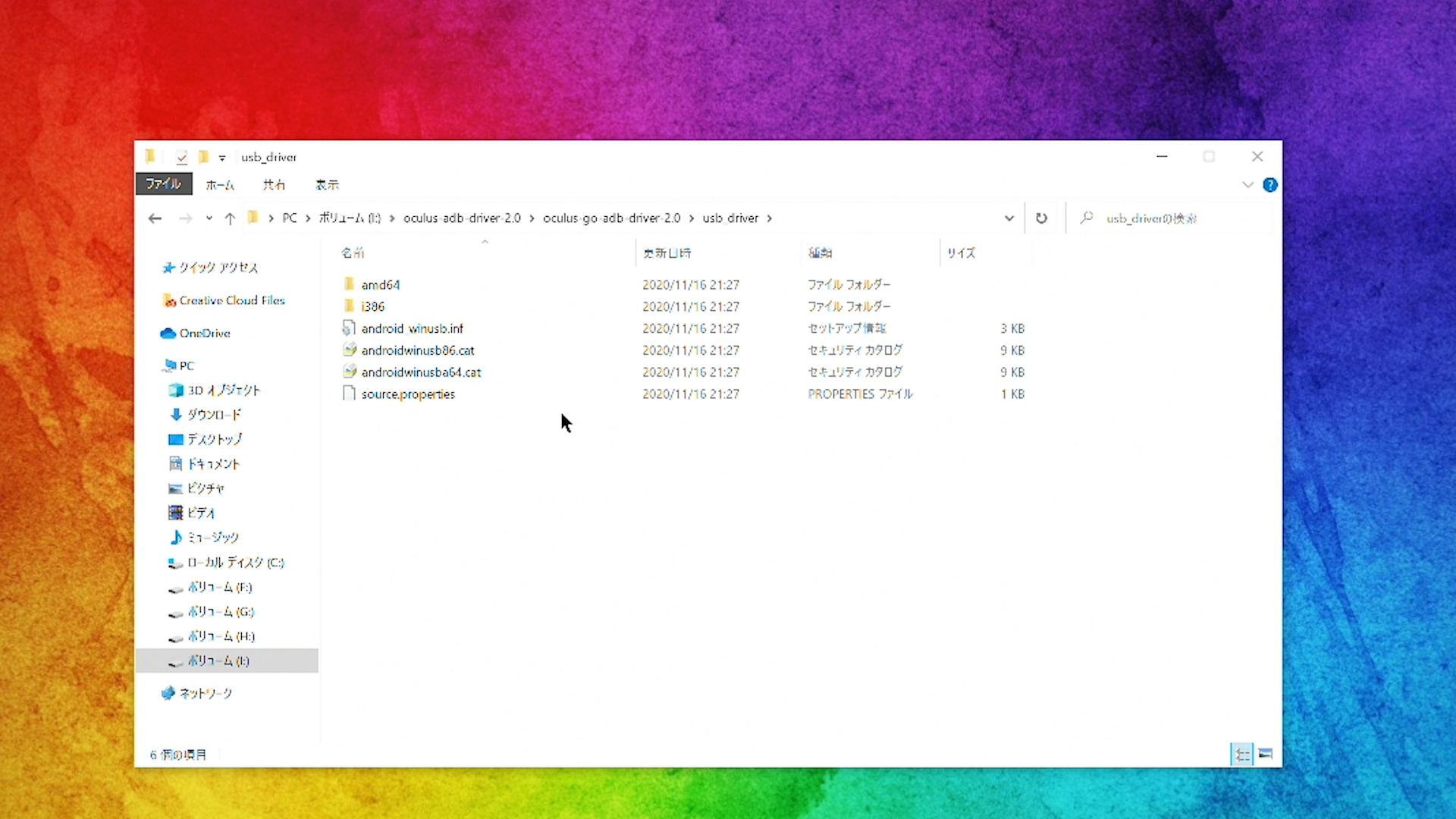Expand the chevron after PC in breadcrumb

click(x=308, y=218)
